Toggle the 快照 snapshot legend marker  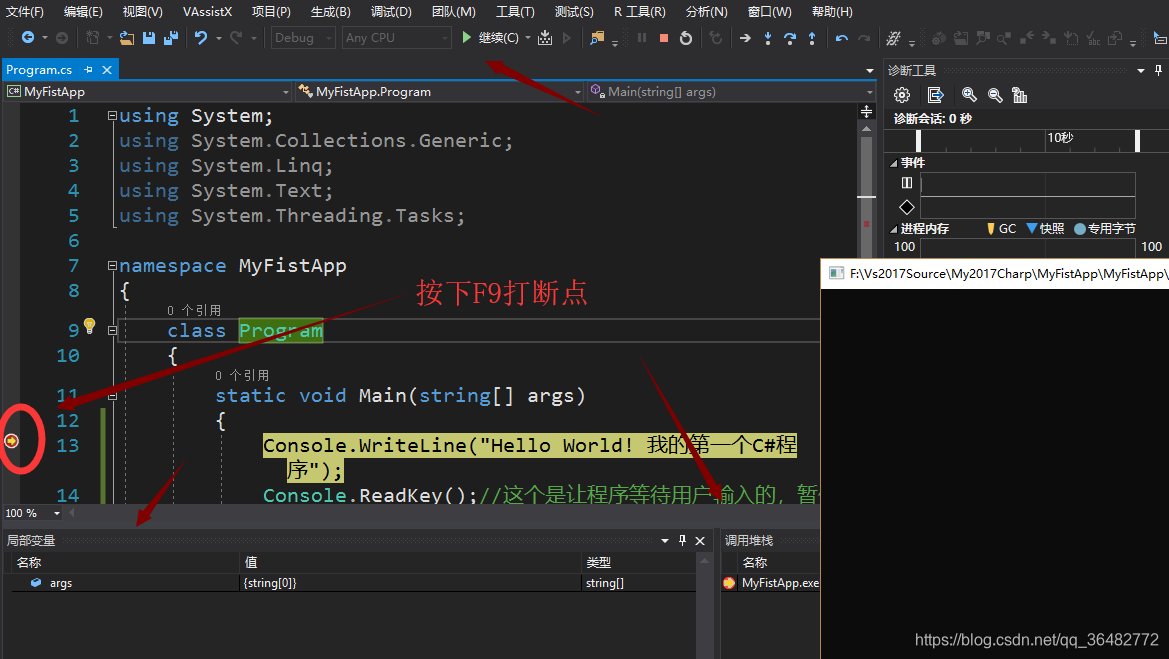(1032, 228)
